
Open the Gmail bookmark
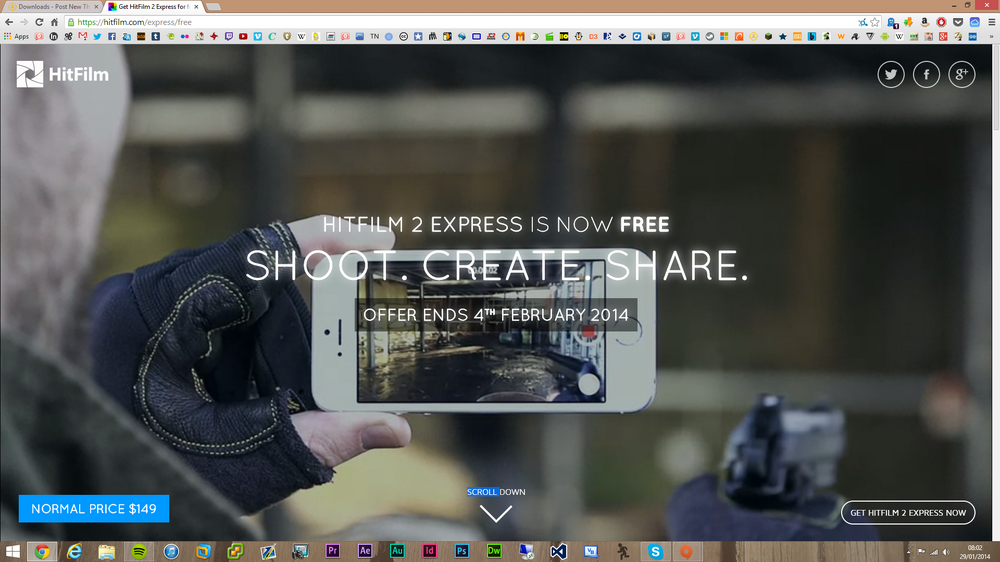point(83,36)
